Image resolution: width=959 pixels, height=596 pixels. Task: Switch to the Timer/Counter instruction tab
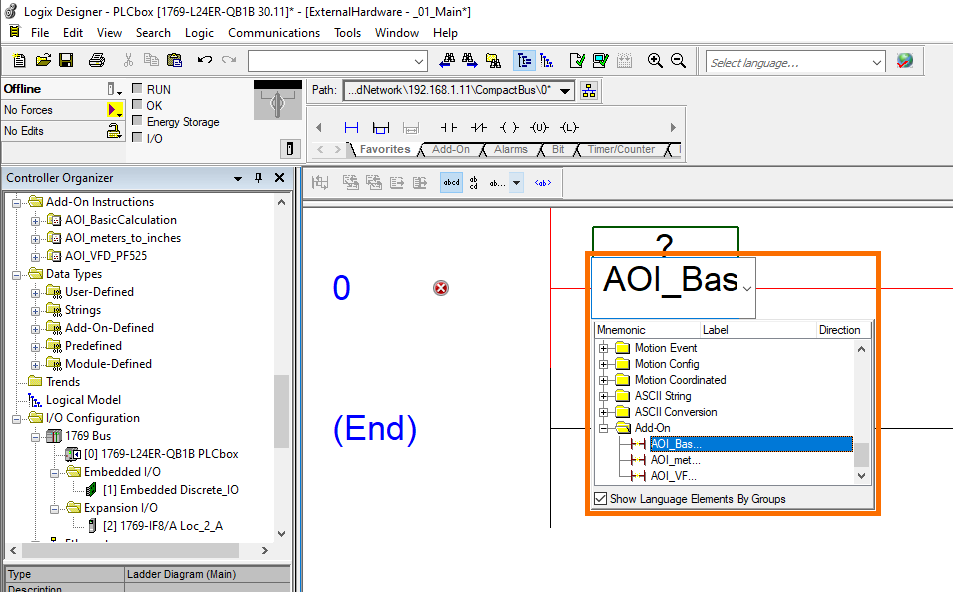click(x=620, y=148)
